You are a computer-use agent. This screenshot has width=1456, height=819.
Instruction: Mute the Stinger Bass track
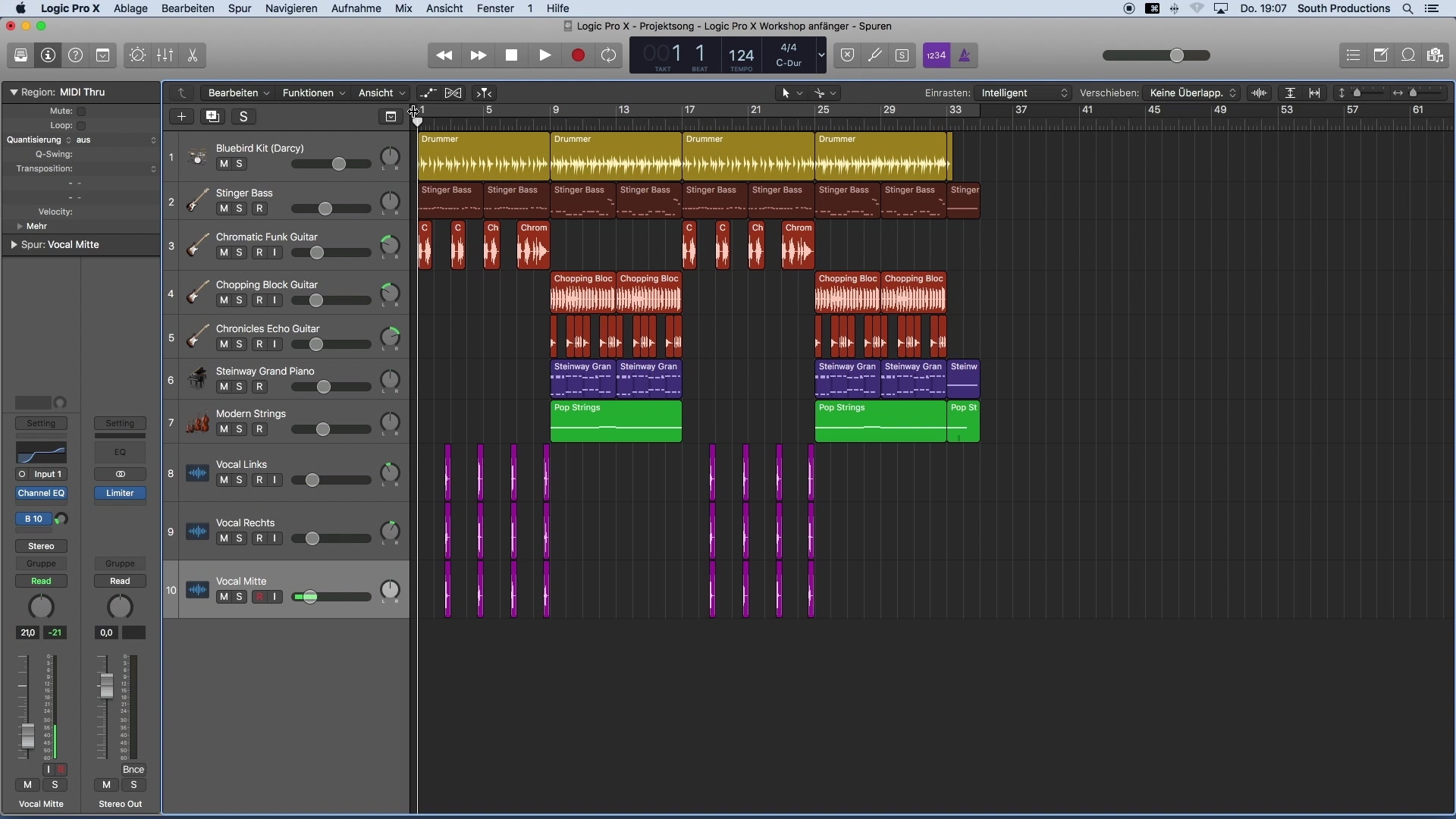click(224, 209)
